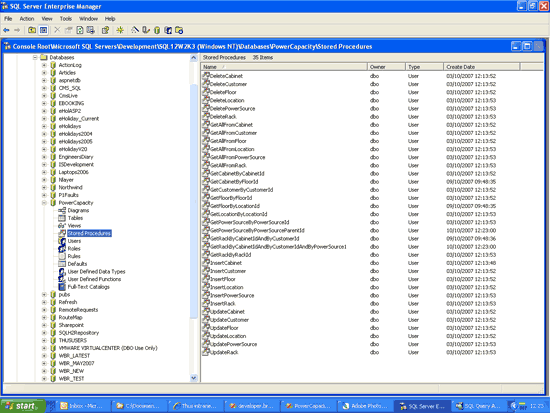Click the Run a Wizard wand icon
Viewport: 550px width, 413px height.
coord(135,30)
